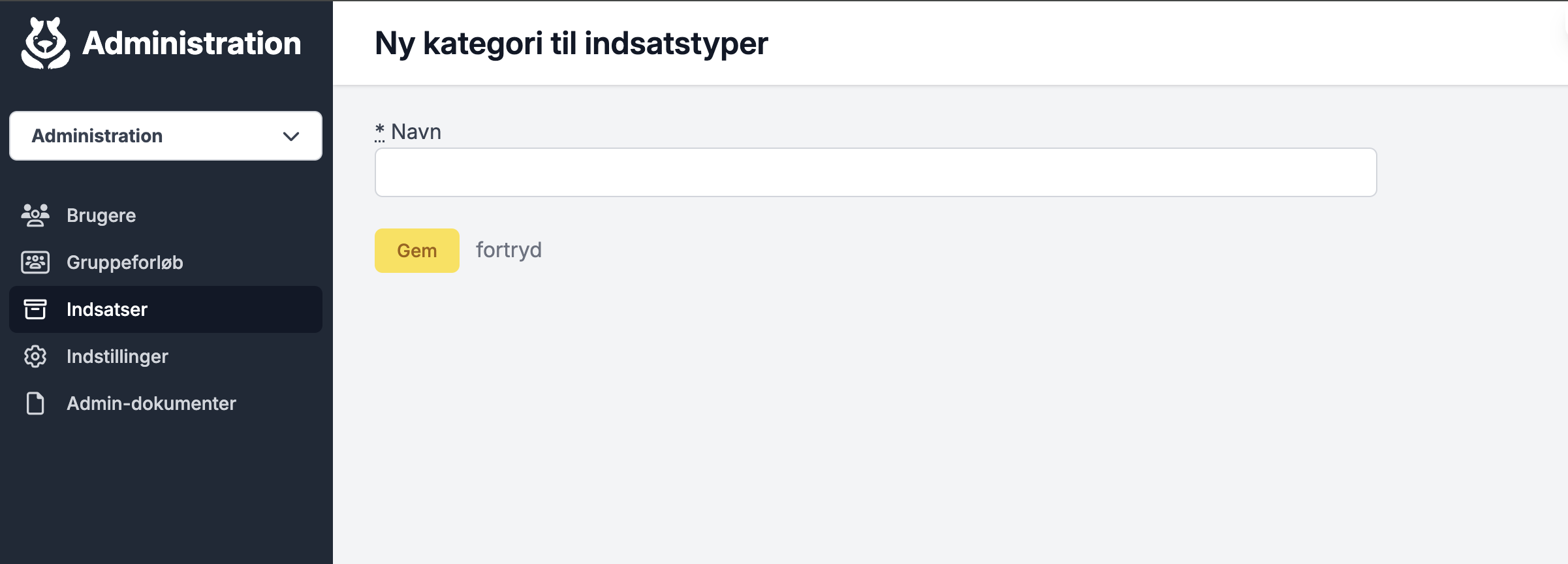Screen dimensions: 1568x564
Task: Click the Administration header title
Action: 192,44
